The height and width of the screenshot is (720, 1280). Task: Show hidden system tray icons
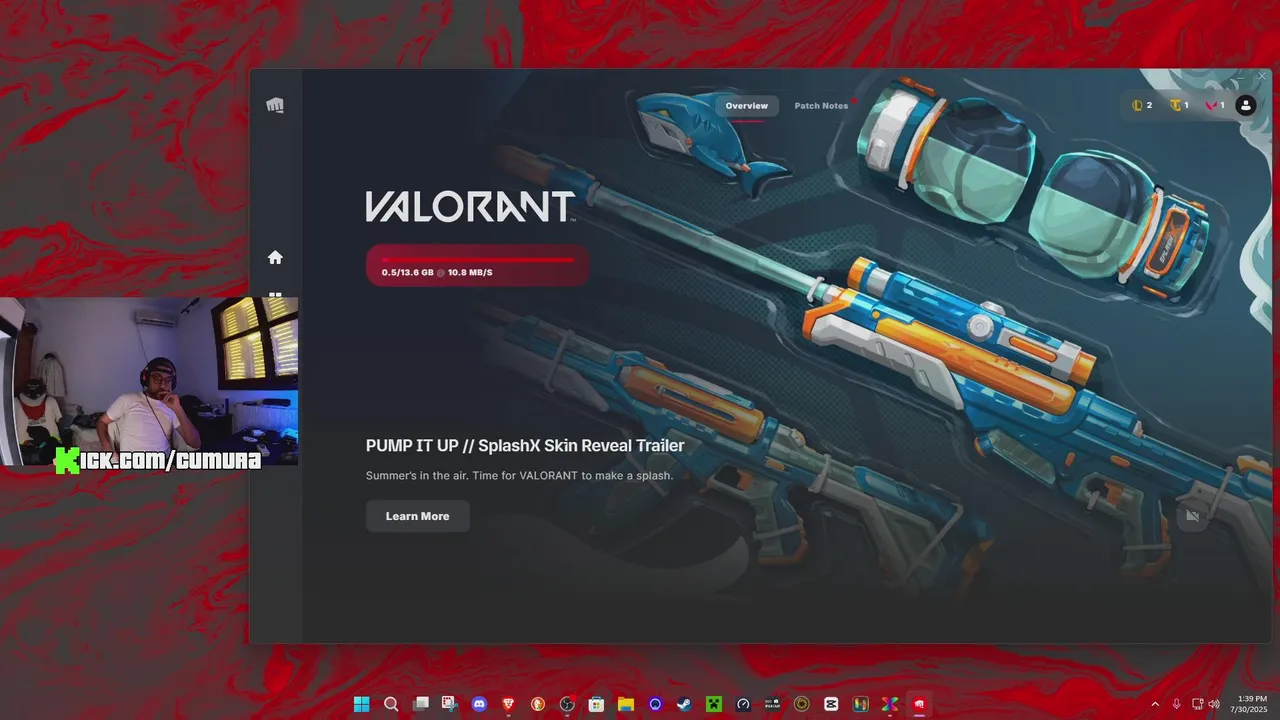(x=1155, y=704)
